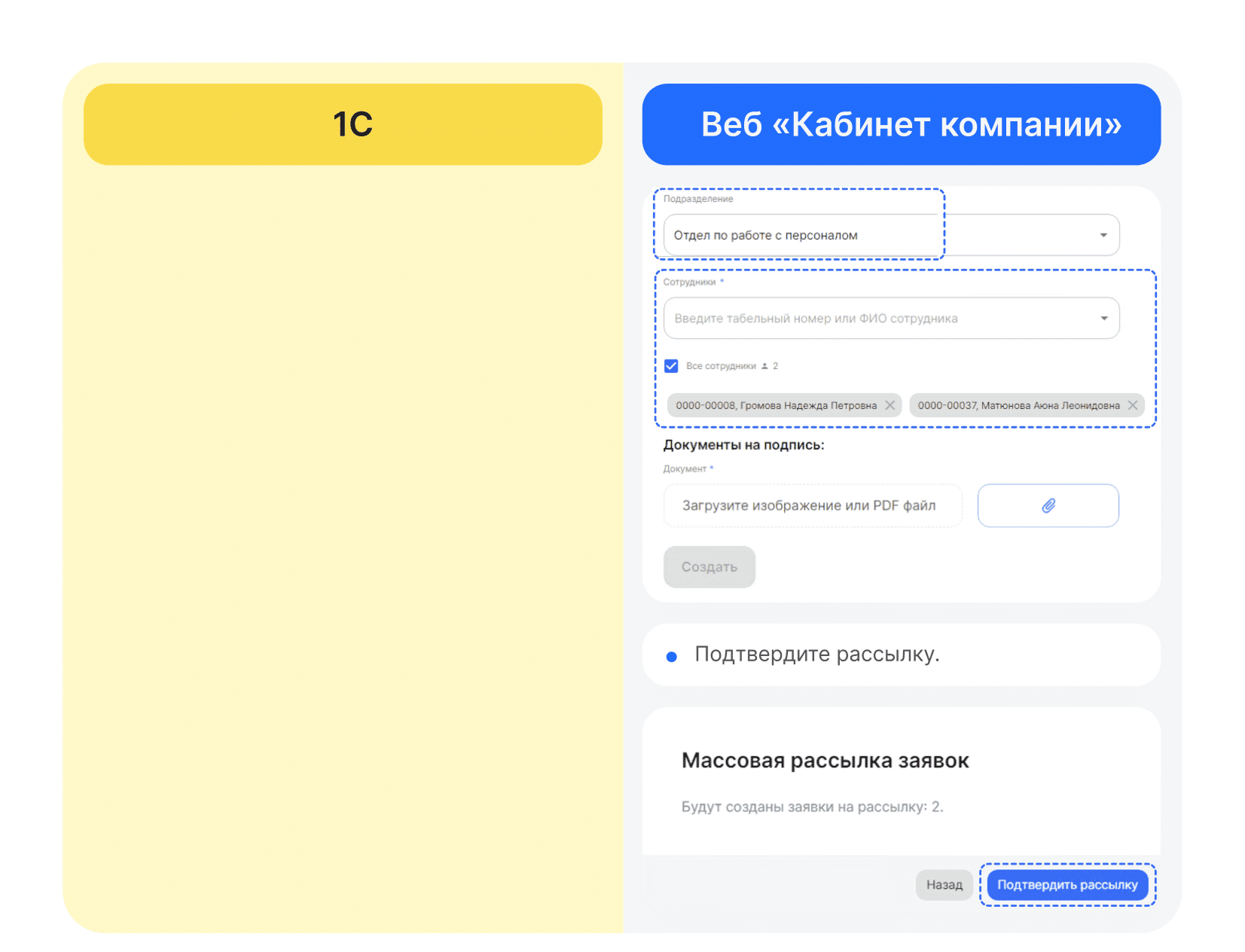Click the 1С yellow header
1245x952 pixels.
(343, 124)
